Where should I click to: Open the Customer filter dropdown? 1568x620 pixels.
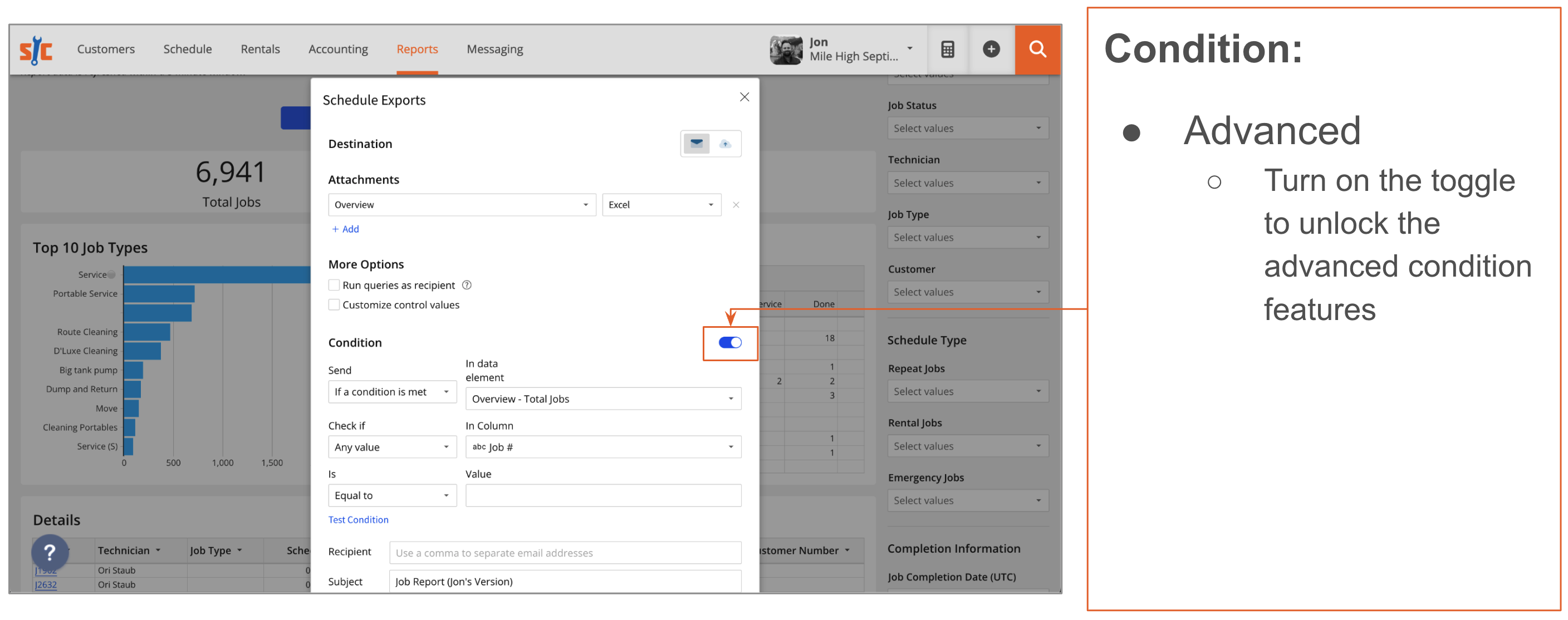967,292
